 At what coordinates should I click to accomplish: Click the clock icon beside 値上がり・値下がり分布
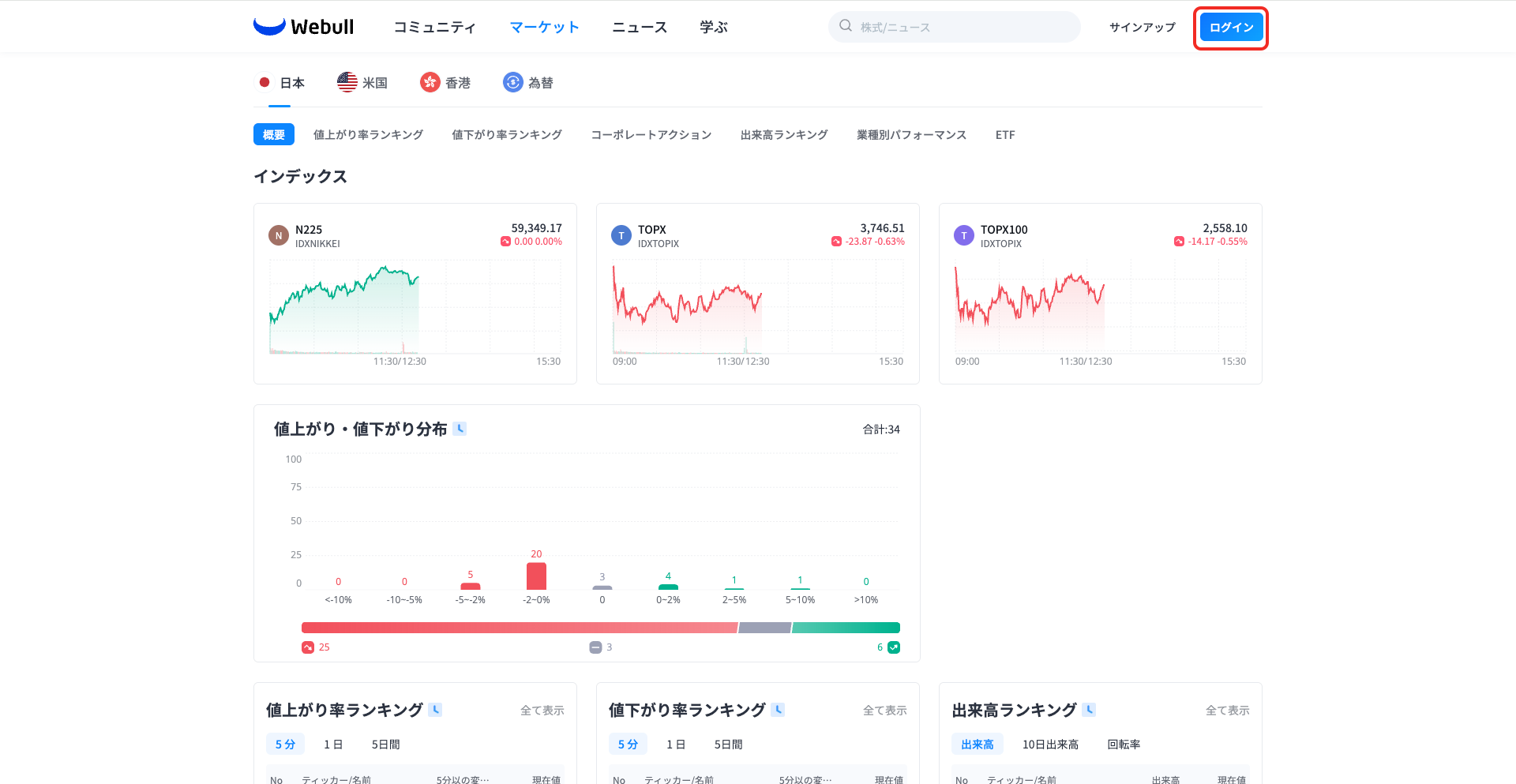pos(460,429)
